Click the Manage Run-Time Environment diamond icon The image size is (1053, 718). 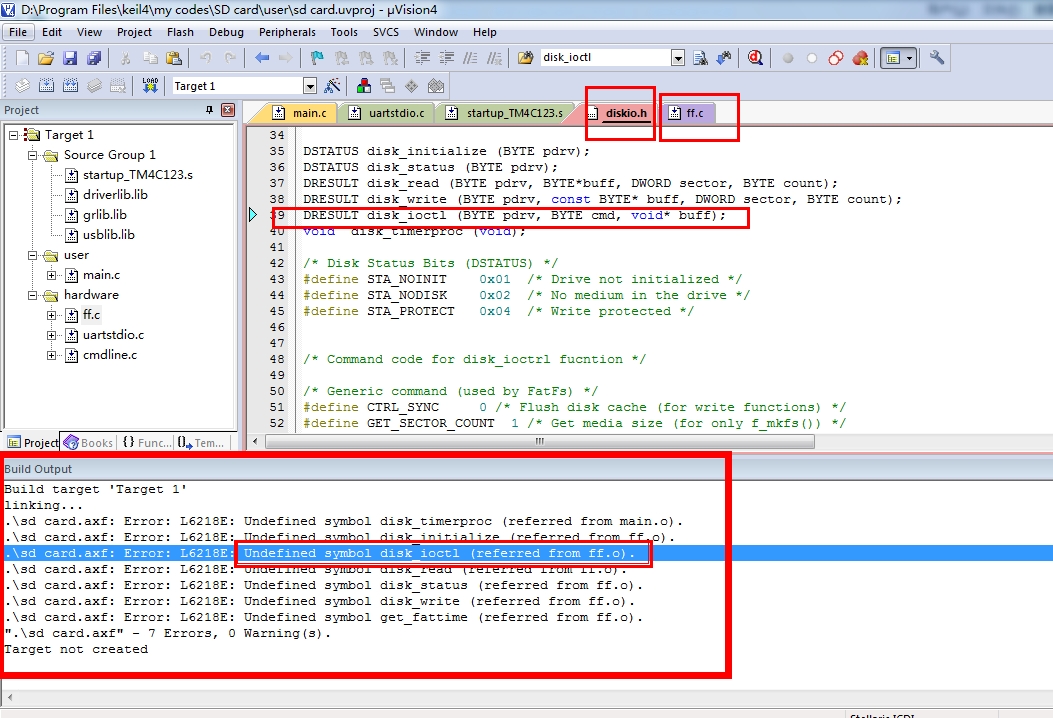click(x=412, y=86)
